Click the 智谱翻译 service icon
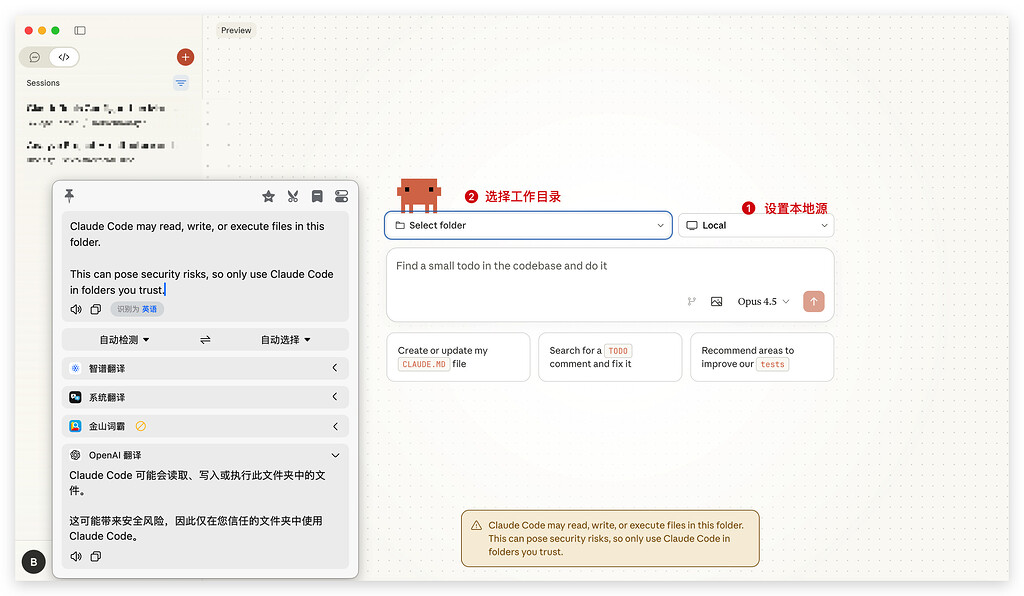This screenshot has width=1024, height=596. coord(75,368)
